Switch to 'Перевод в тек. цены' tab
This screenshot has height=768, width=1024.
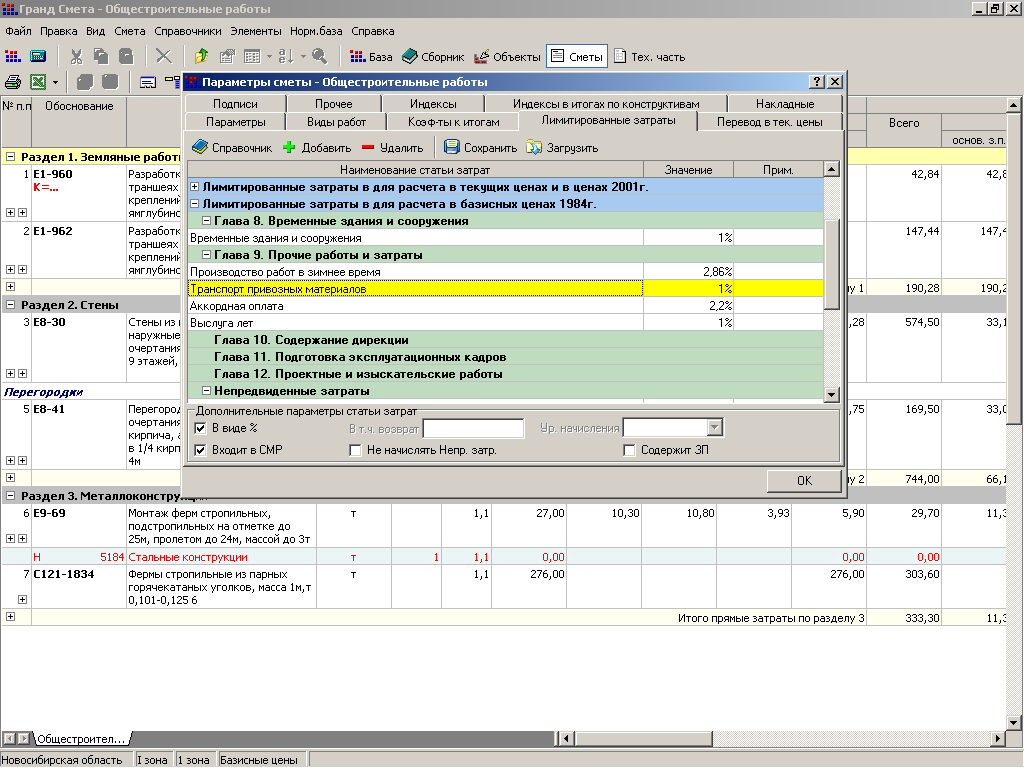(769, 122)
